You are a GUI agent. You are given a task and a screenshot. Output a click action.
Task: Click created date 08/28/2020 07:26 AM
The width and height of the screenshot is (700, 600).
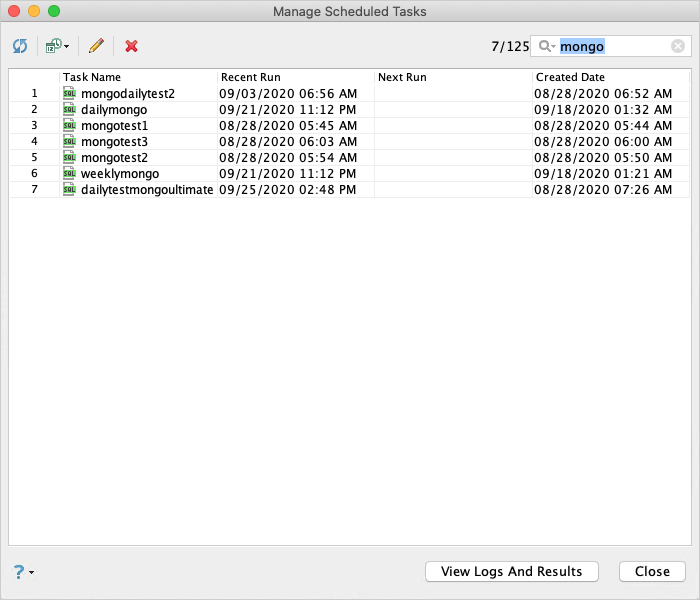click(x=603, y=190)
